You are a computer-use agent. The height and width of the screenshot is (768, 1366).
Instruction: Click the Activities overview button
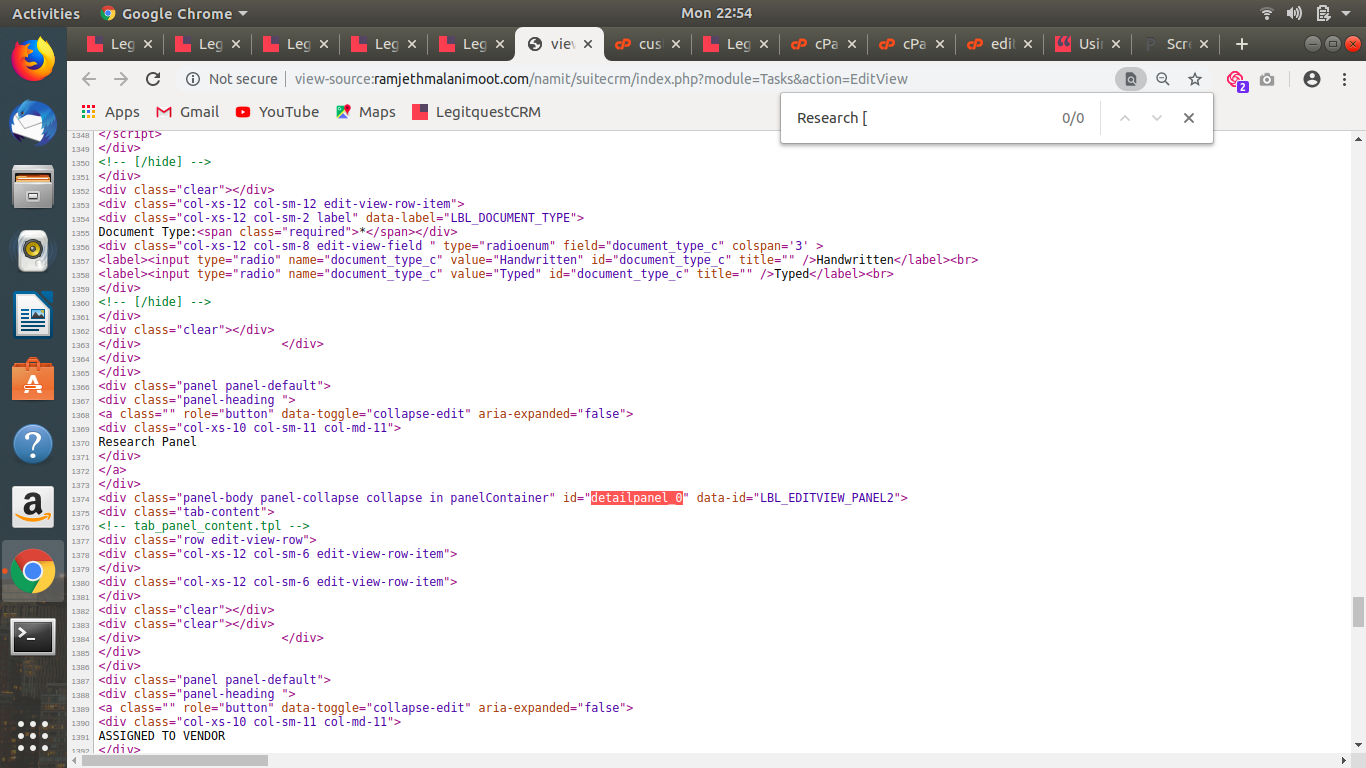point(46,13)
